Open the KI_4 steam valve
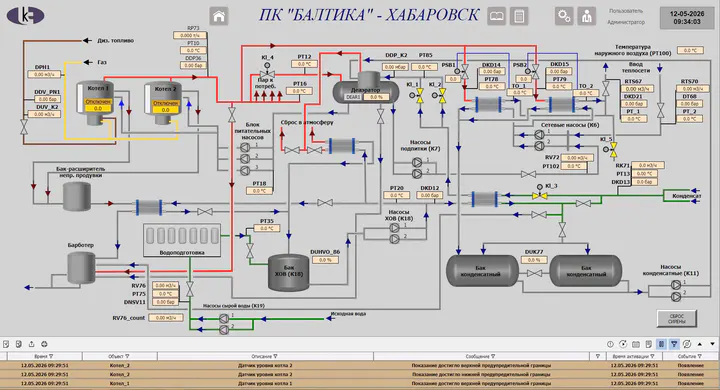The image size is (720, 390). 267,72
